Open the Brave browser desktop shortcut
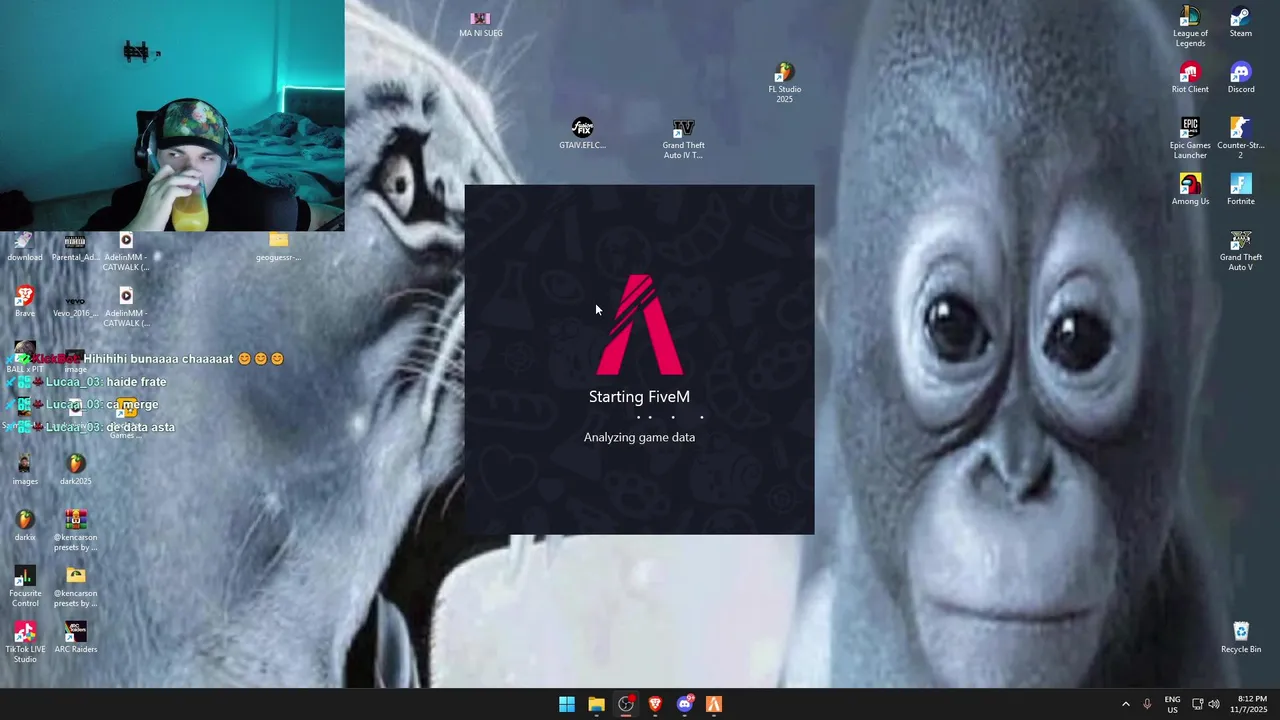Screen dimensions: 1280x720 tap(25, 303)
